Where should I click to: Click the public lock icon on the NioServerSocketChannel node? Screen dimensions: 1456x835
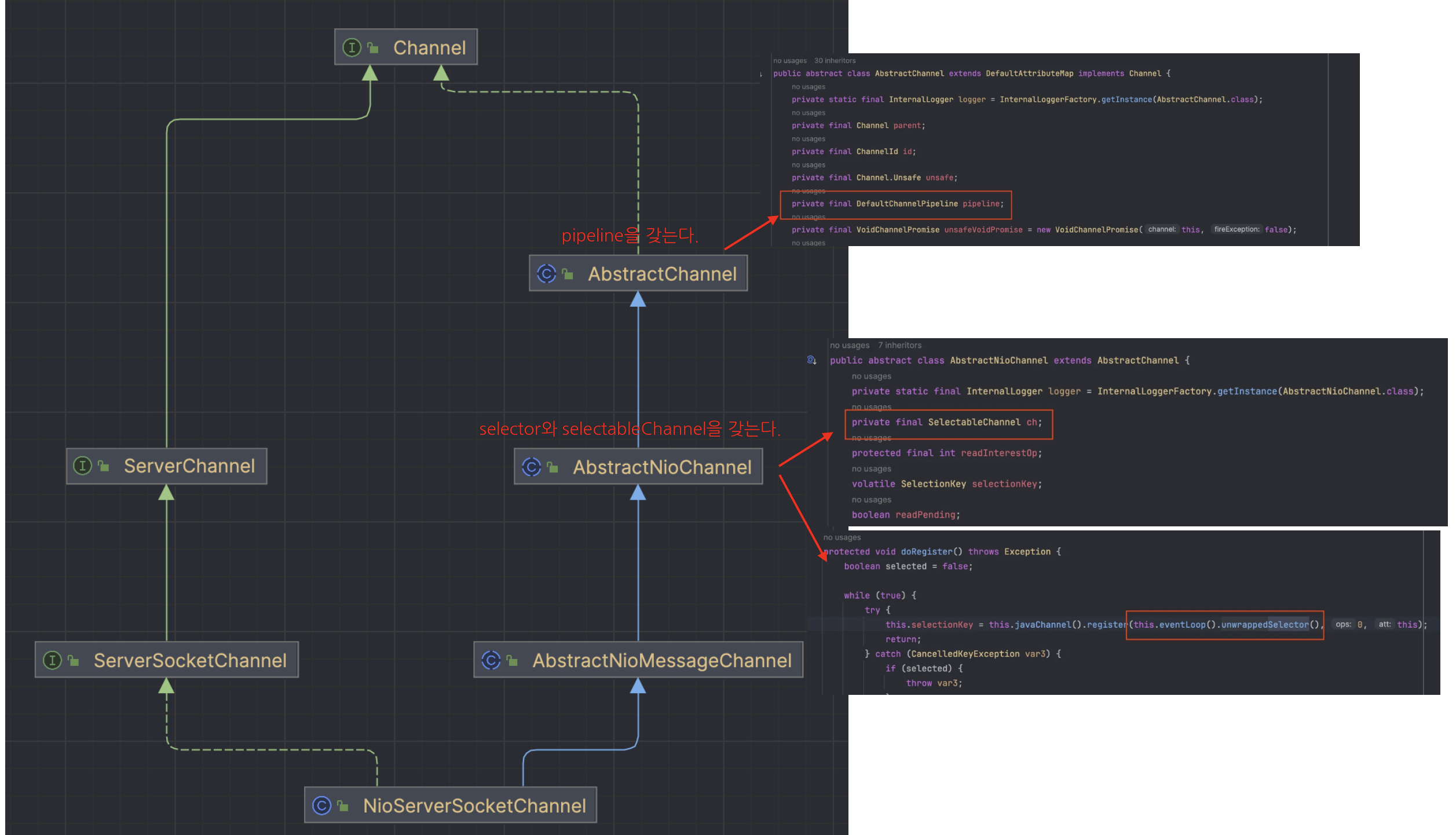coord(343,805)
